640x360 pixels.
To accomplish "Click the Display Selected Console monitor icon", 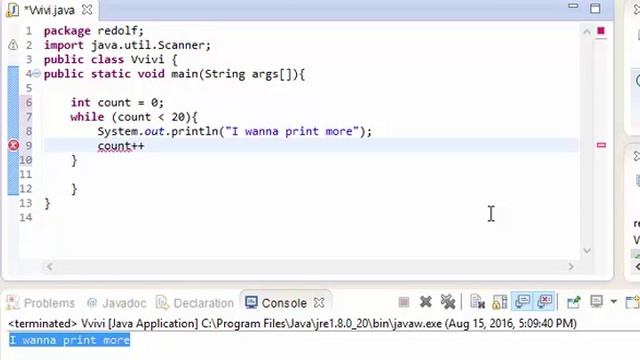I will (x=596, y=302).
